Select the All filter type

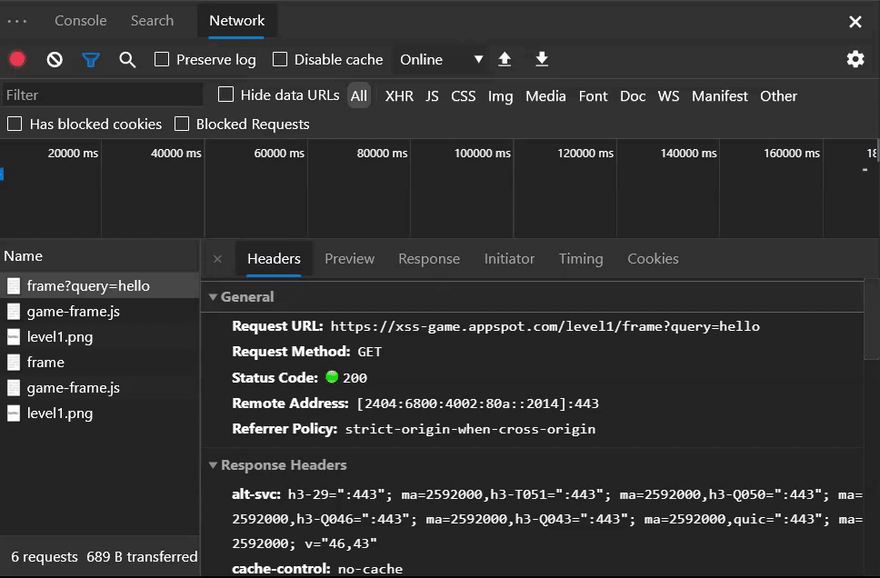(359, 96)
